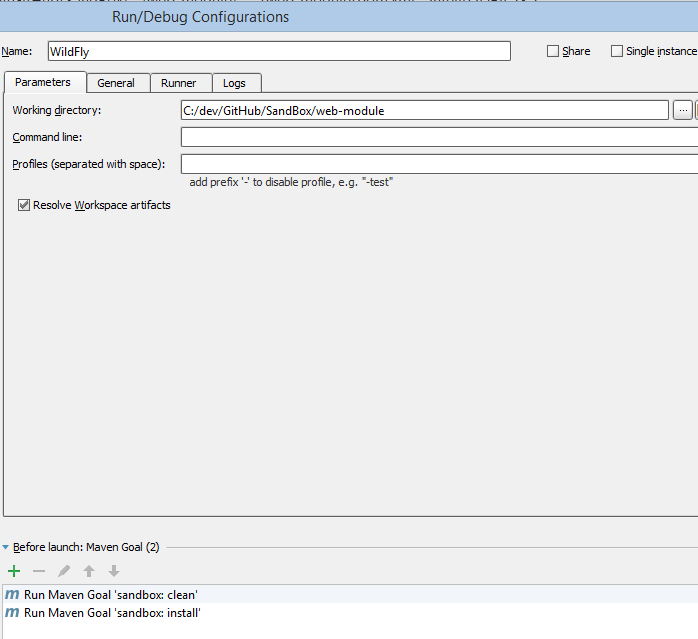Viewport: 698px width, 639px height.
Task: Add a new before-launch task with plus icon
Action: point(14,571)
